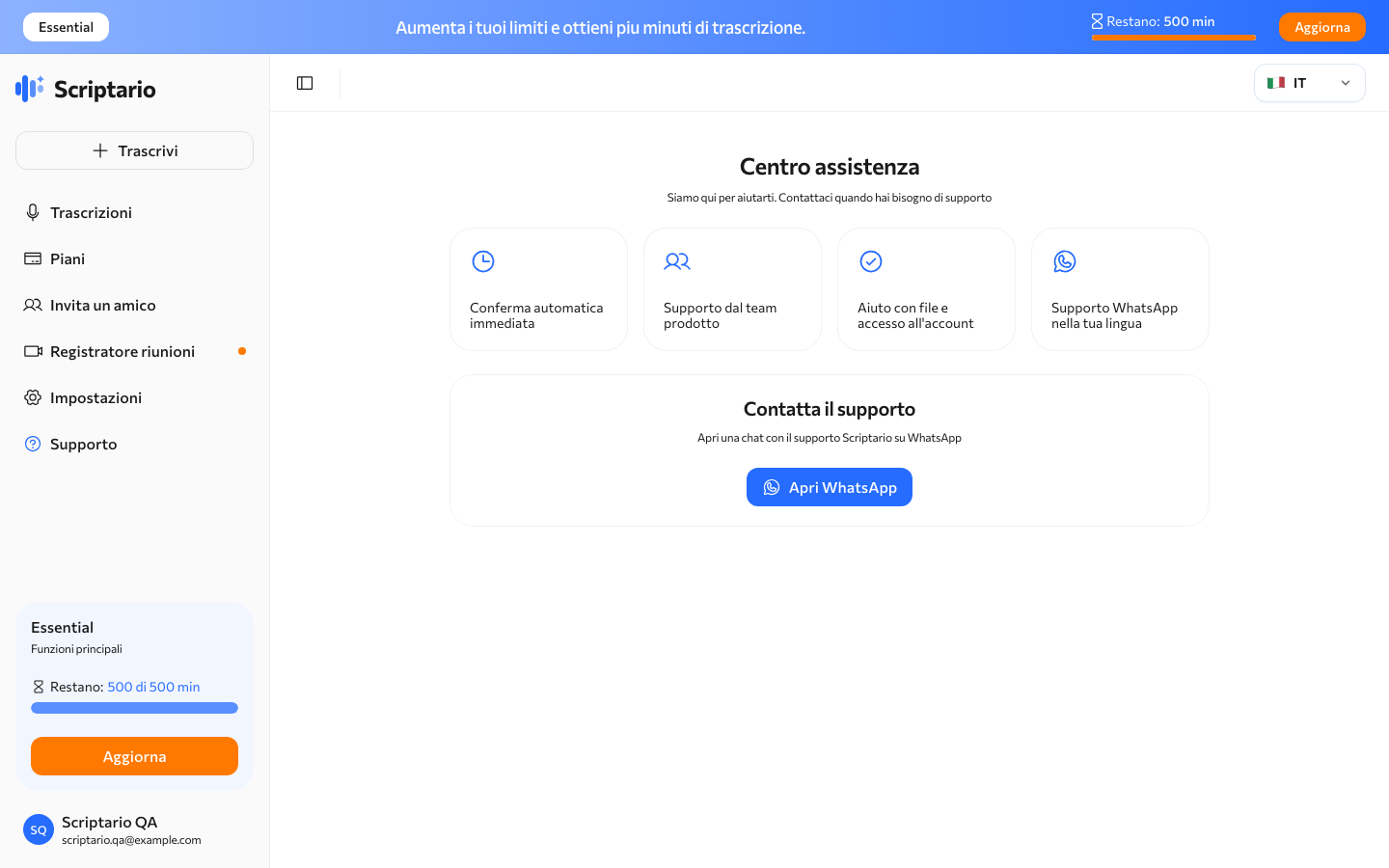Click the orange notification dot on Registratore riunioni

242,351
